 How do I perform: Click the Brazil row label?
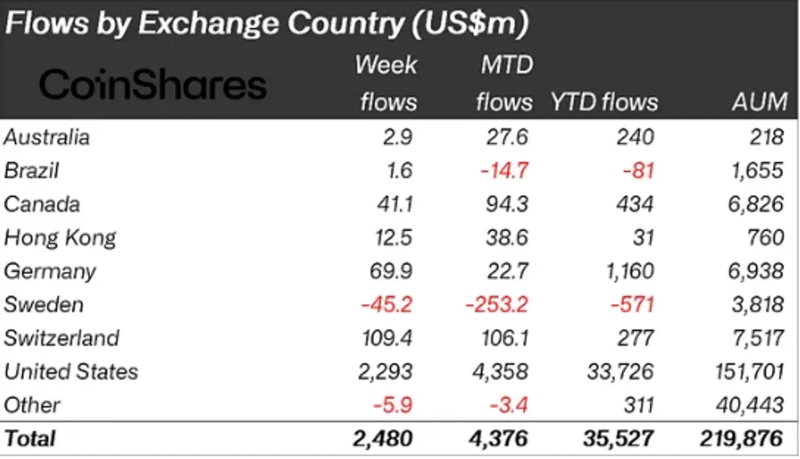tap(34, 170)
